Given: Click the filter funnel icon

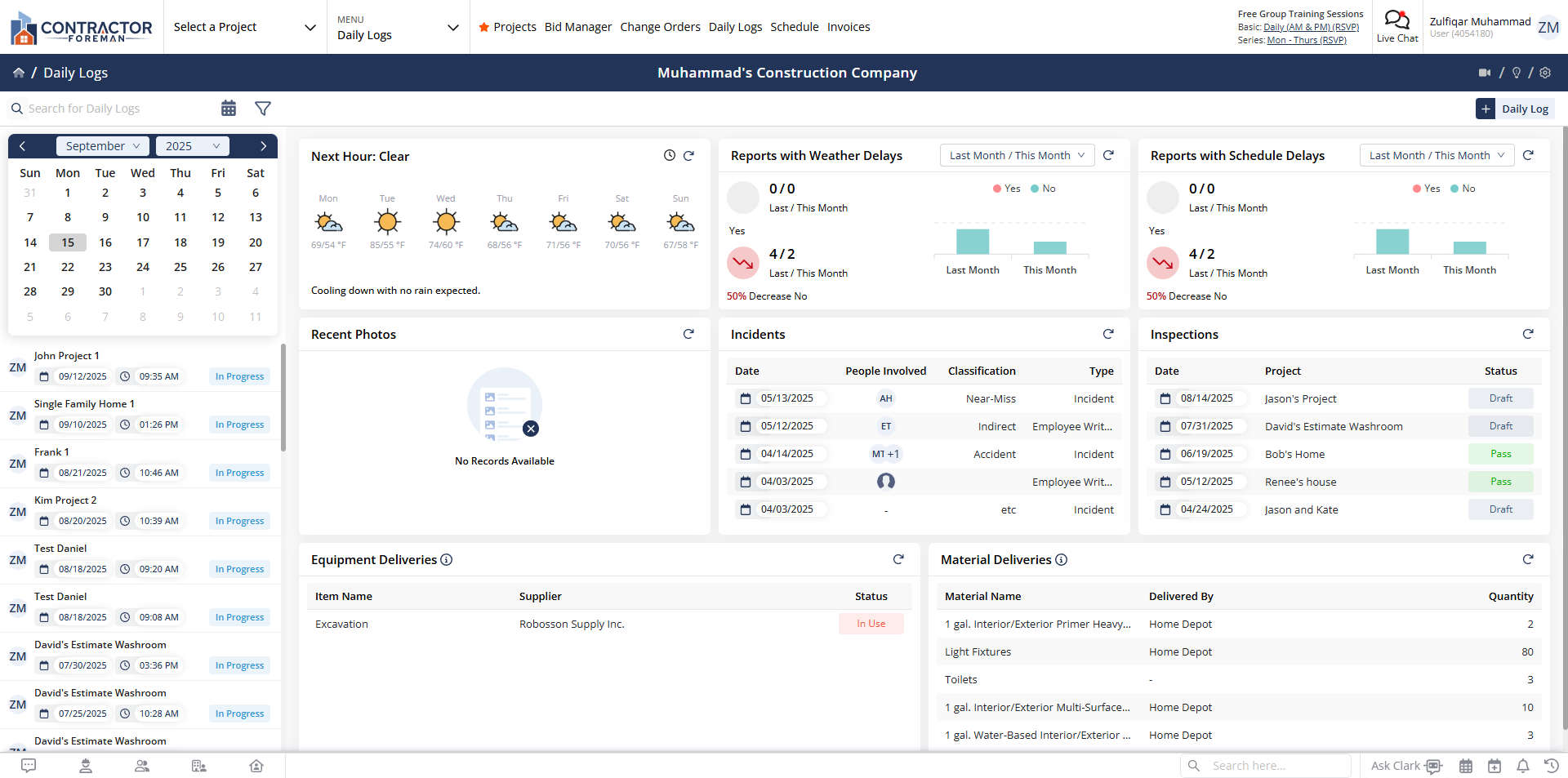Looking at the screenshot, I should pos(263,109).
